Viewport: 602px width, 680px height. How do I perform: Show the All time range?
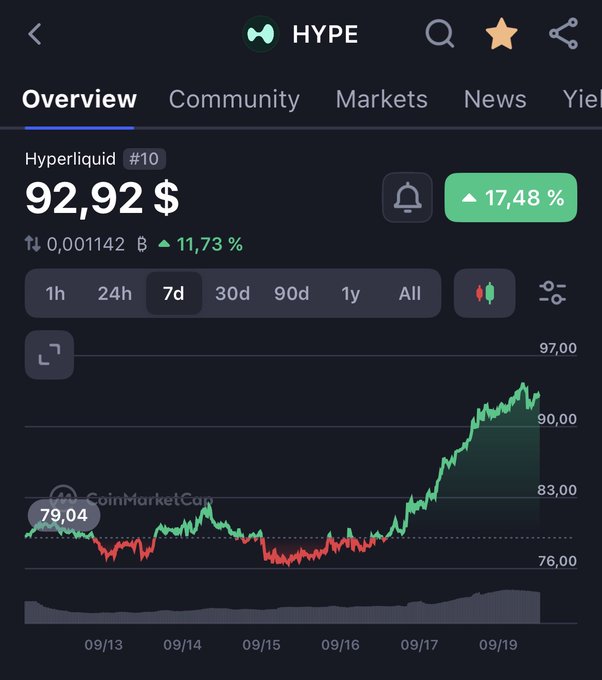pyautogui.click(x=409, y=294)
